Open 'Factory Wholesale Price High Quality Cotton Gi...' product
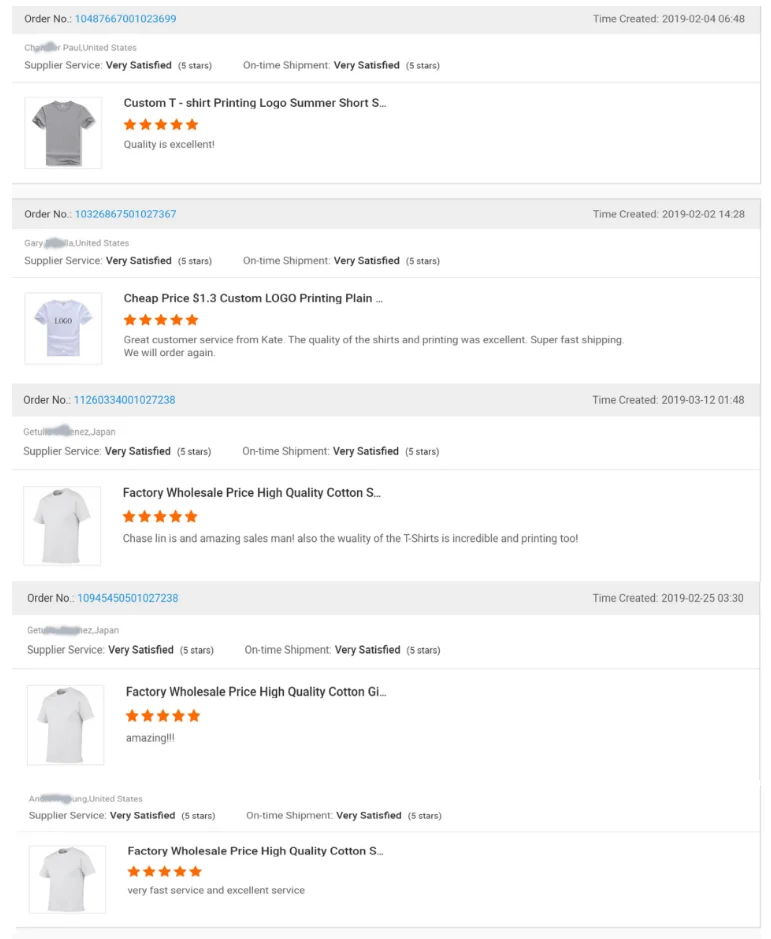 (x=256, y=692)
